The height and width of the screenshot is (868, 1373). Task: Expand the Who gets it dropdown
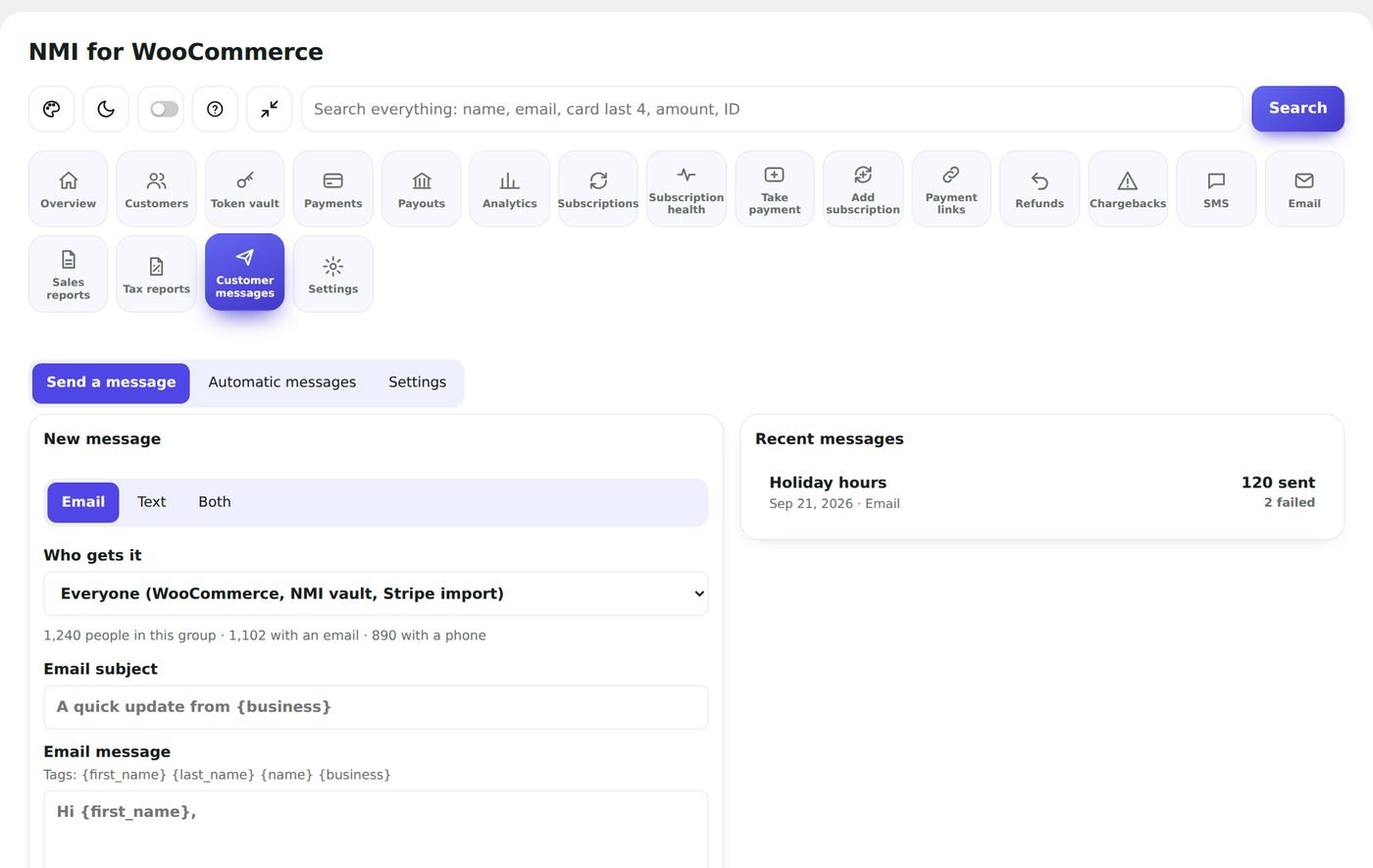(x=376, y=593)
